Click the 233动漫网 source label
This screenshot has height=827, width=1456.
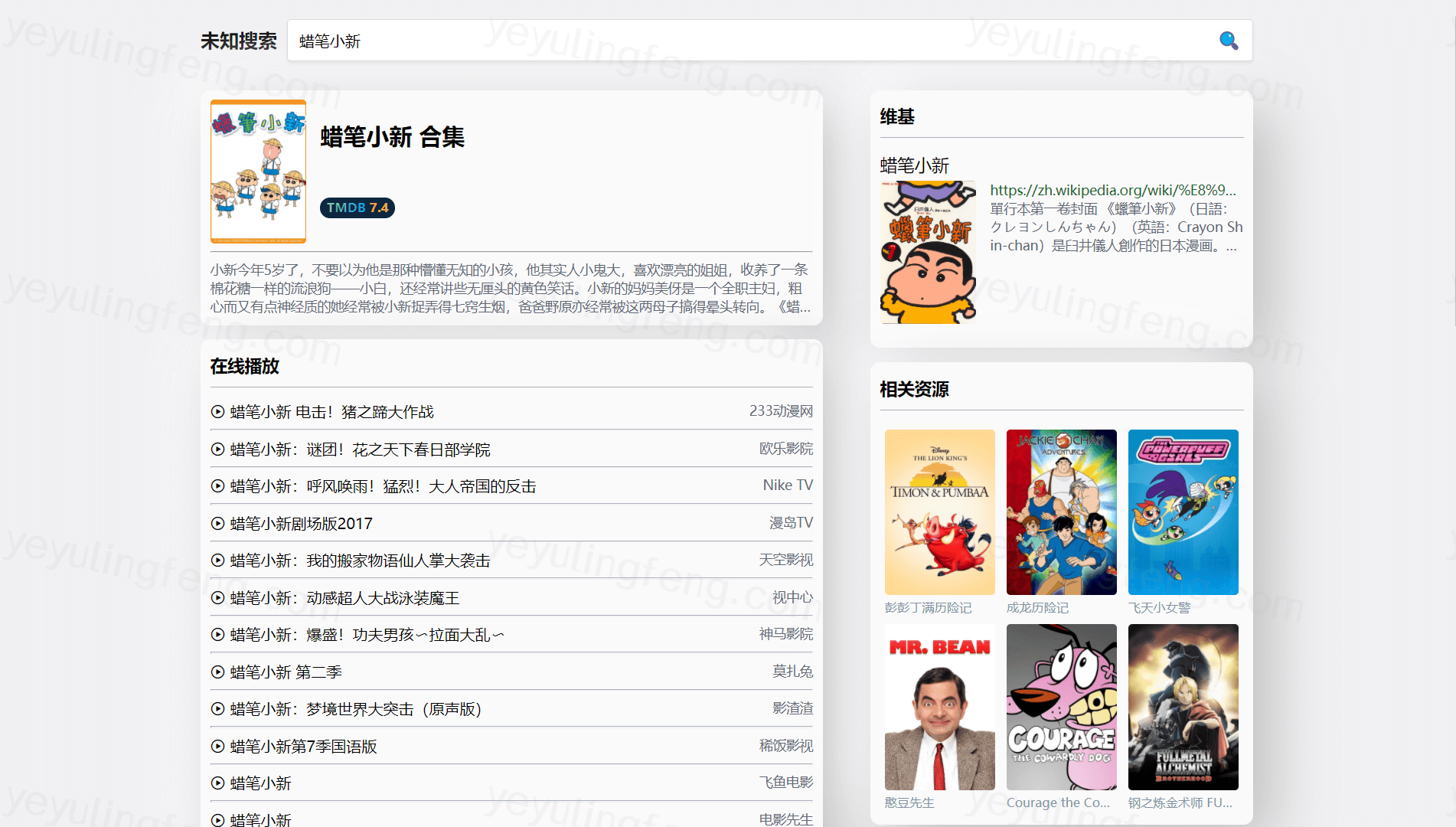click(781, 411)
